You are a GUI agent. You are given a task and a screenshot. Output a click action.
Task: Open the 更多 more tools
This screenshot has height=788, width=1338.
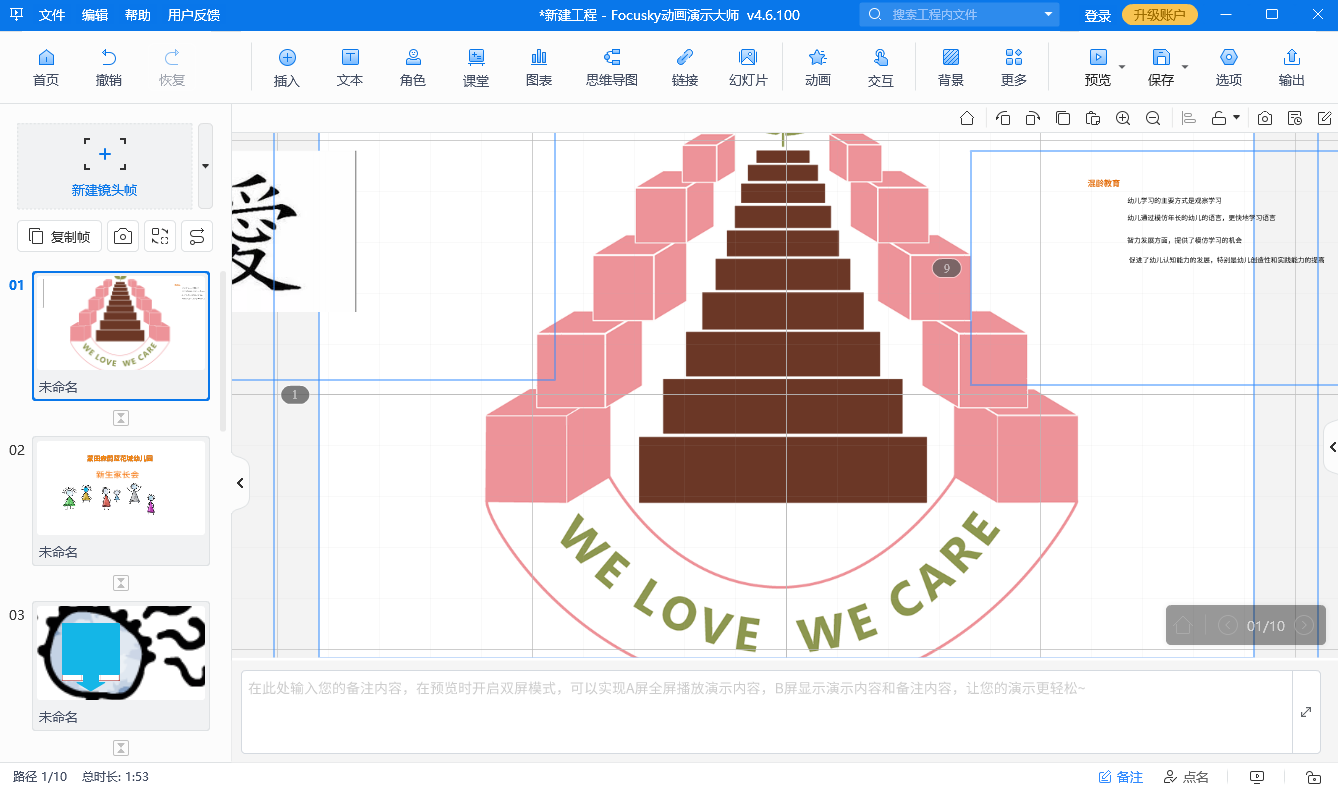click(1014, 67)
